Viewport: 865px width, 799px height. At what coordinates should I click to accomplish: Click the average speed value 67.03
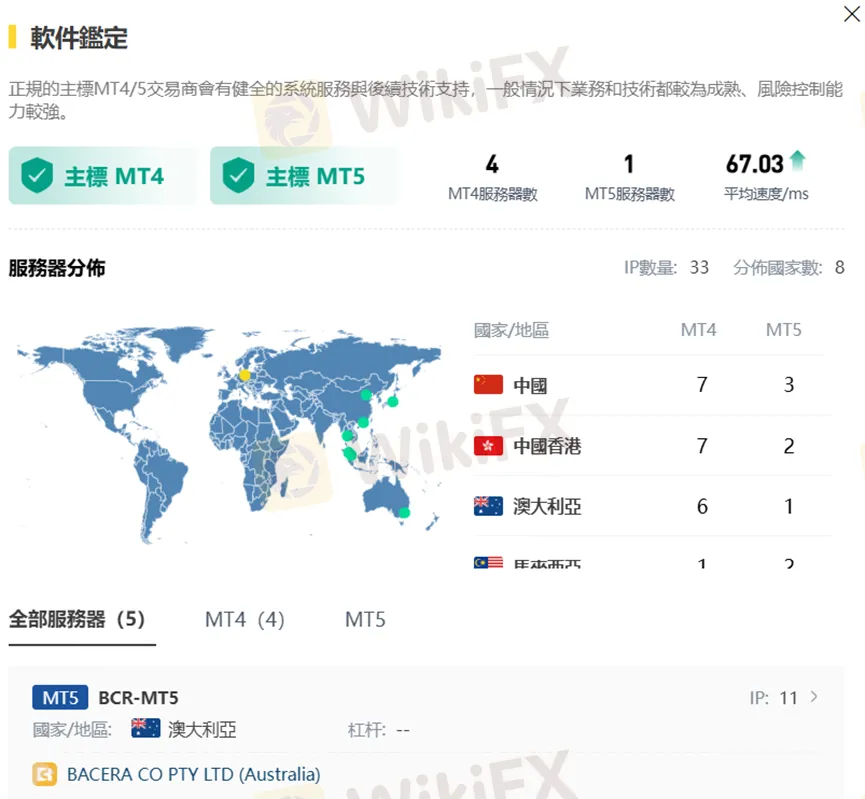coord(755,164)
